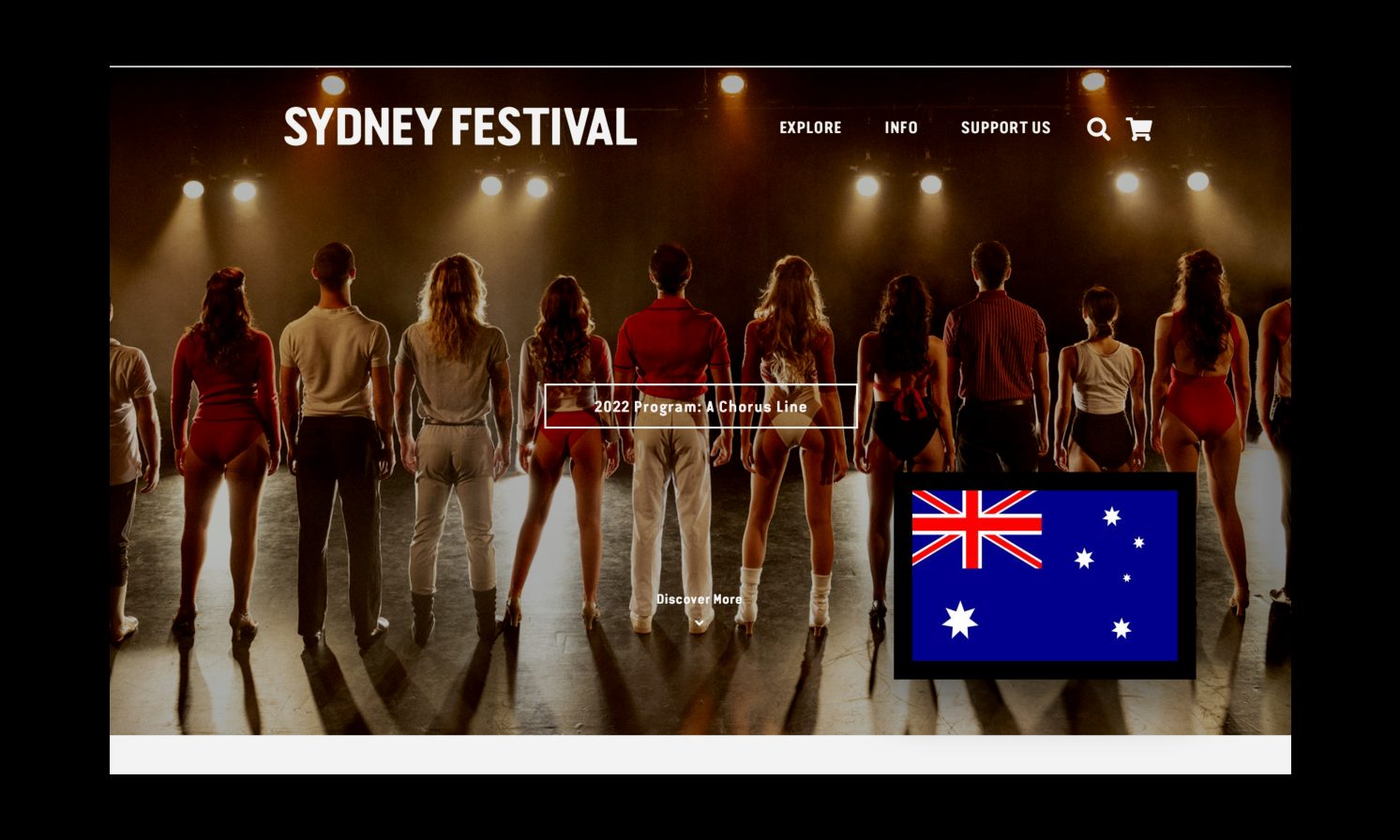Open the shopping cart icon

click(x=1138, y=129)
